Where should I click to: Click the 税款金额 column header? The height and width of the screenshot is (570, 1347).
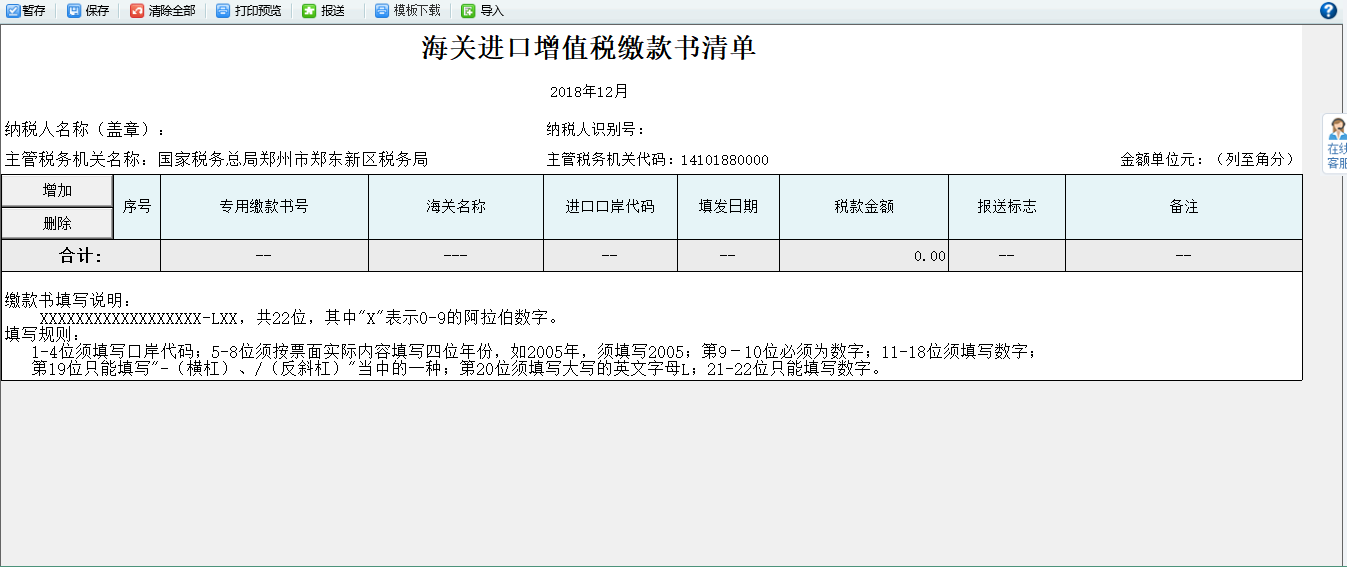coord(864,207)
